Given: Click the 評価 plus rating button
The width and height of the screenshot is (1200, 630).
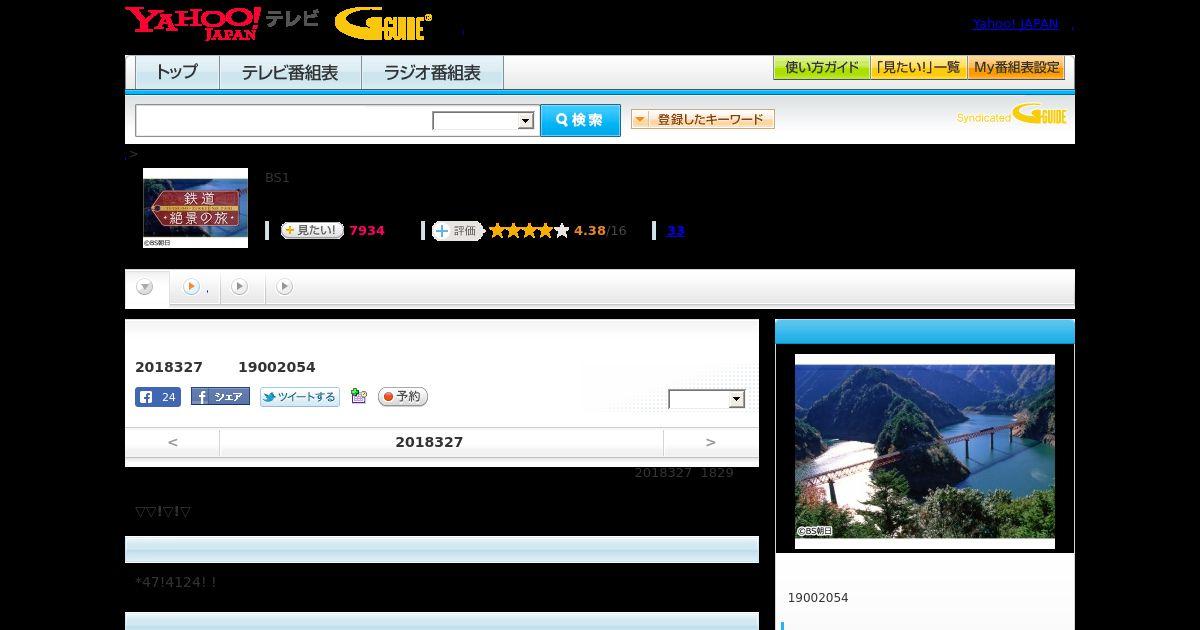Looking at the screenshot, I should click(x=457, y=231).
